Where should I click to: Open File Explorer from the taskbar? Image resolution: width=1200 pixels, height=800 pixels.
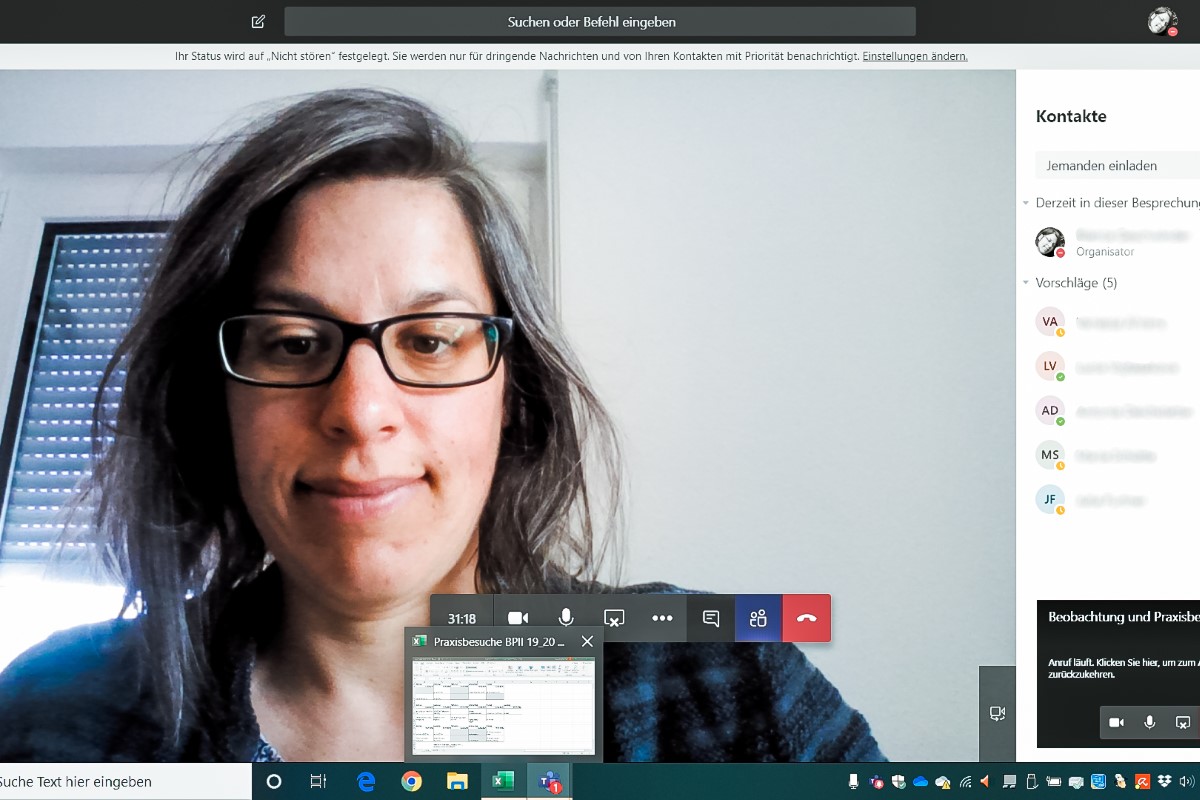coord(457,782)
